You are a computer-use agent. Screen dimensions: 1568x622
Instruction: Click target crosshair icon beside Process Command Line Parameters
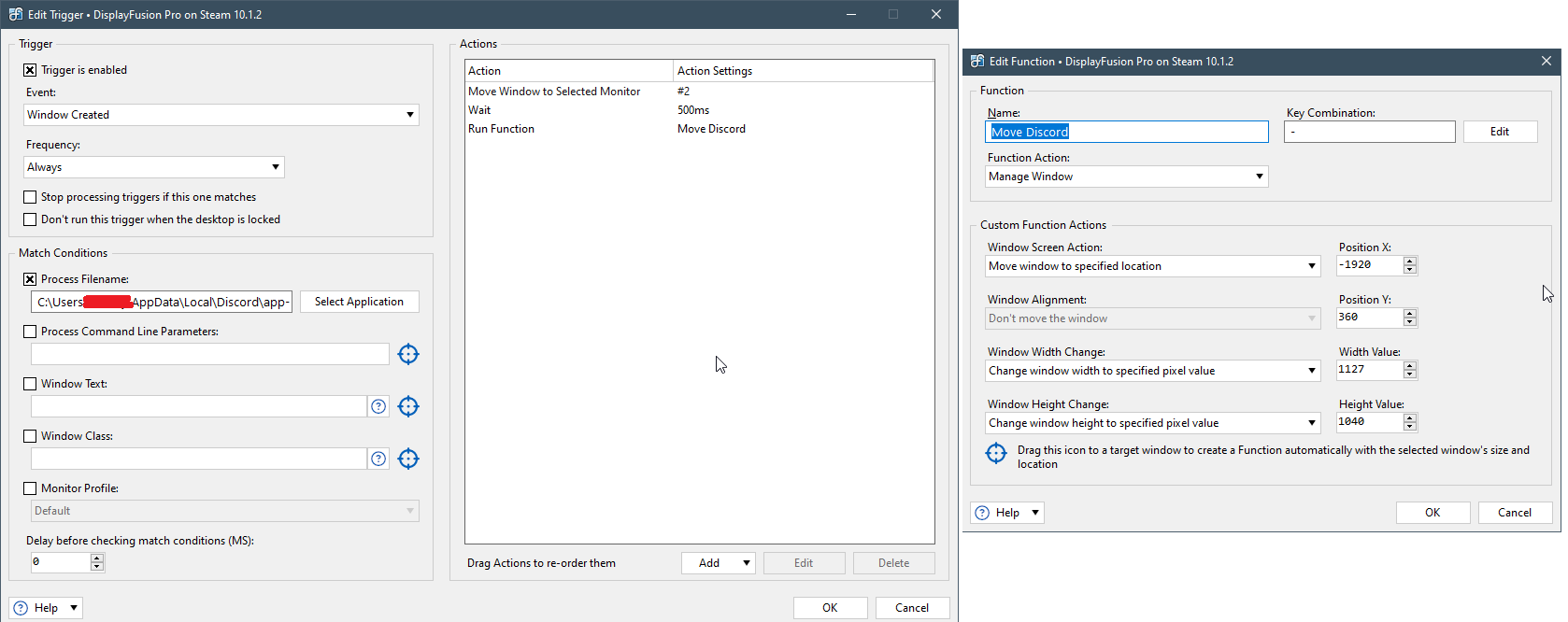coord(408,354)
